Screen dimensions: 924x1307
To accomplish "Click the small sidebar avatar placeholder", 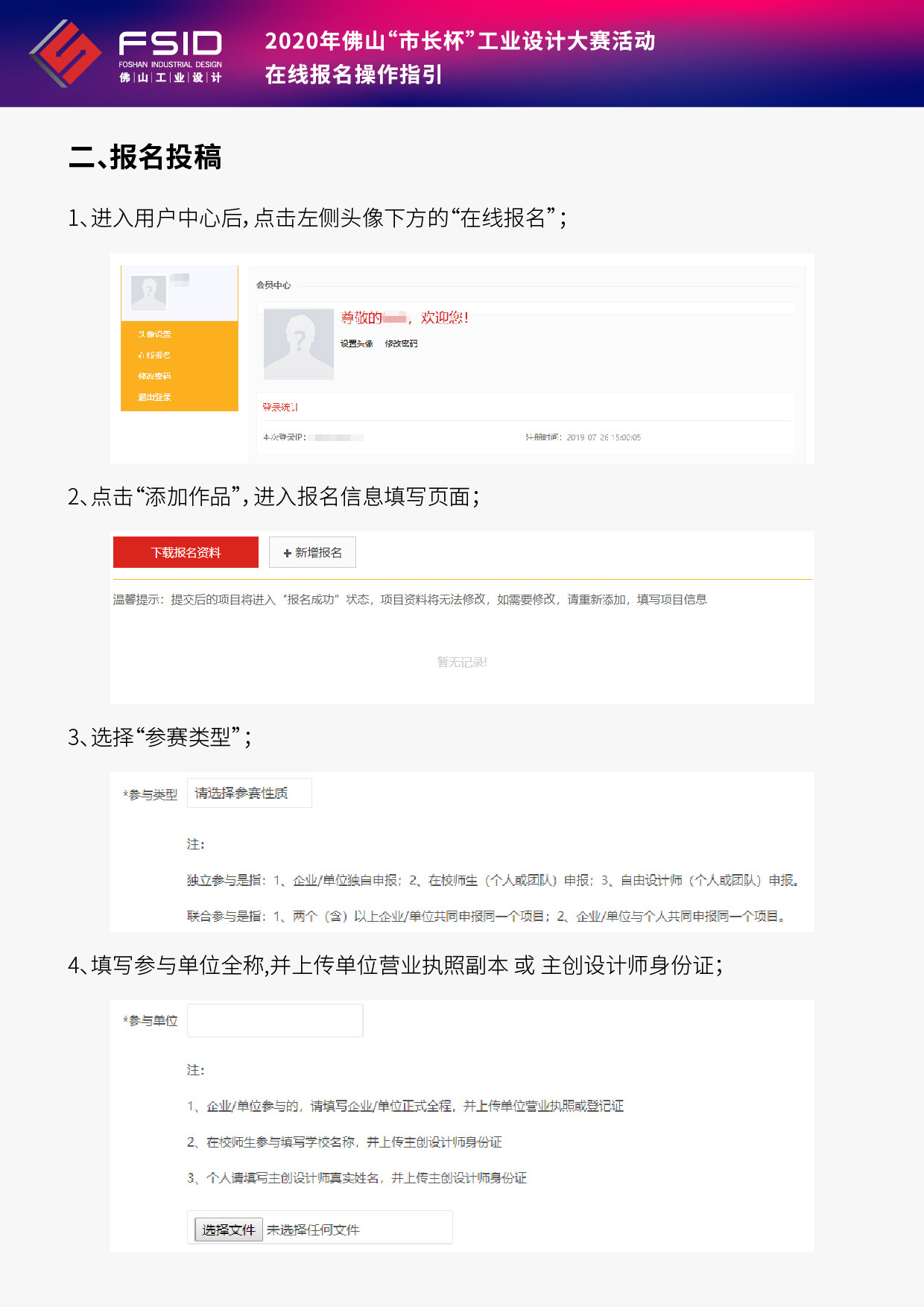I will click(148, 293).
